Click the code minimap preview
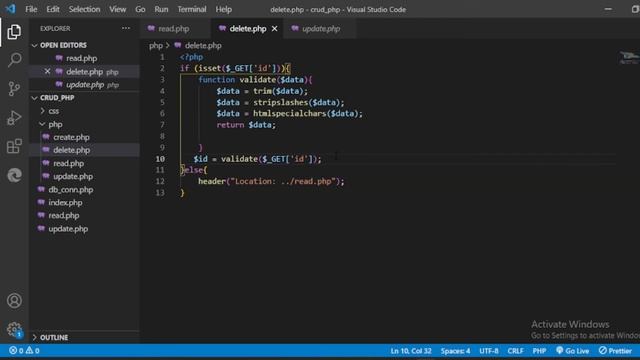The width and height of the screenshot is (640, 360). [628, 58]
